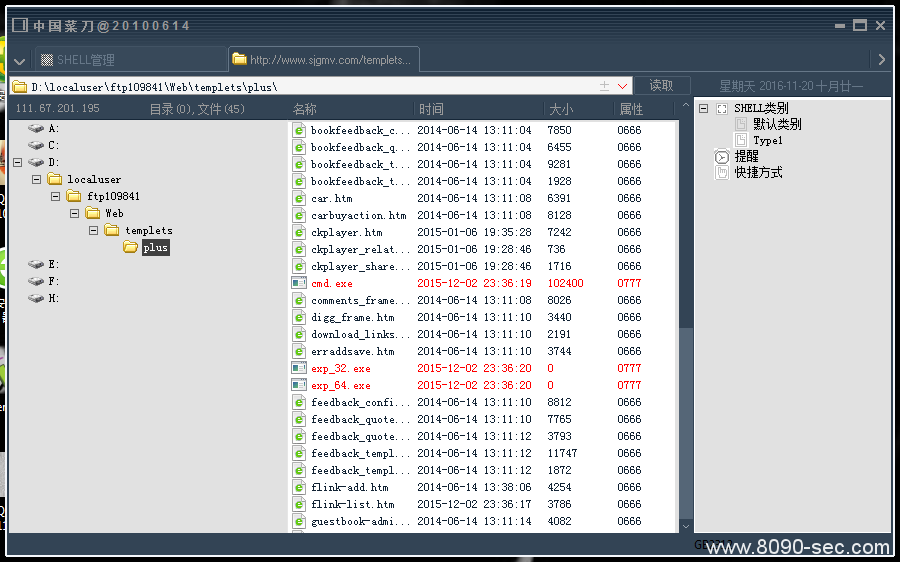Screen dimensions: 900x562
Task: Click the cmd.exe attribute value 0777
Action: (x=629, y=283)
